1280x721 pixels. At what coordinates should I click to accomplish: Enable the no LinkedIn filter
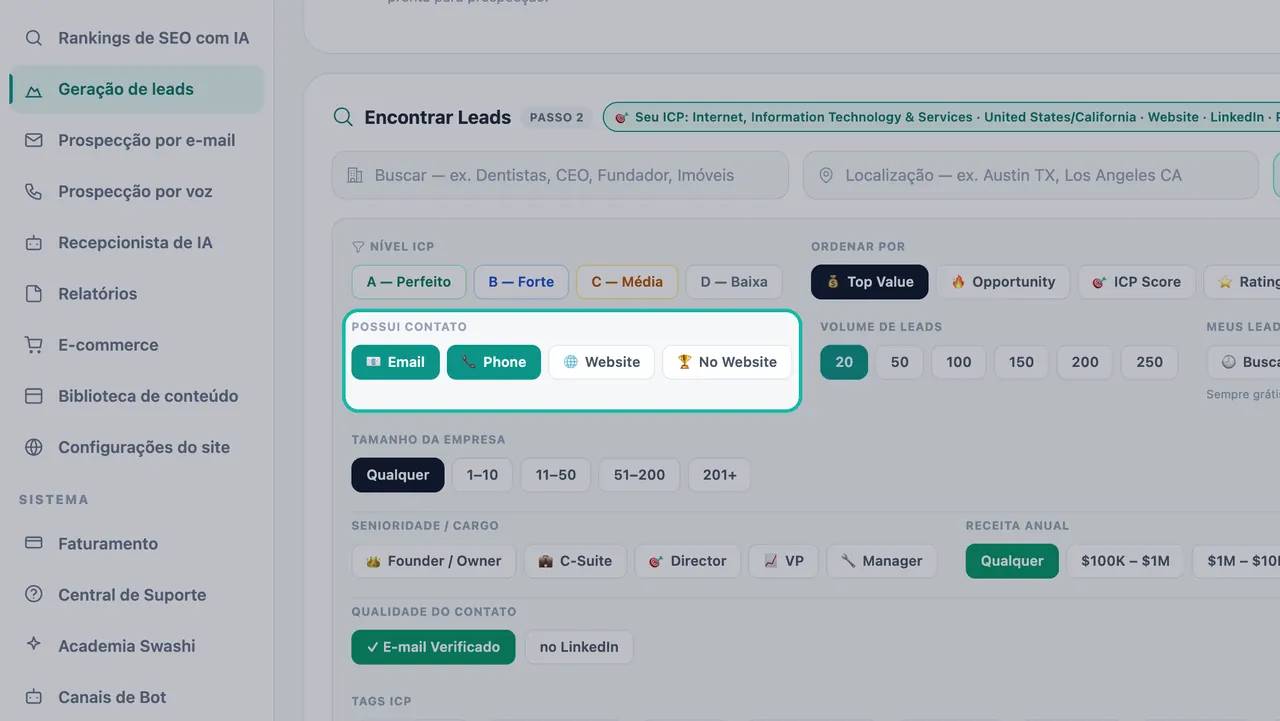[x=579, y=647]
